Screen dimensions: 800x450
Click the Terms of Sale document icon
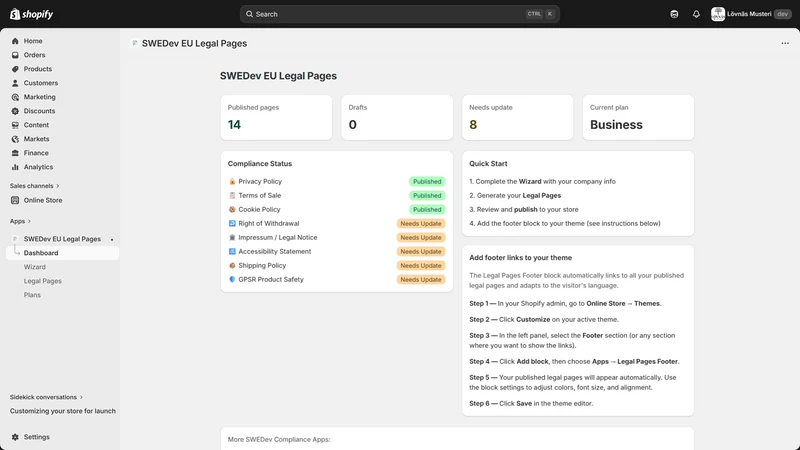(232, 195)
